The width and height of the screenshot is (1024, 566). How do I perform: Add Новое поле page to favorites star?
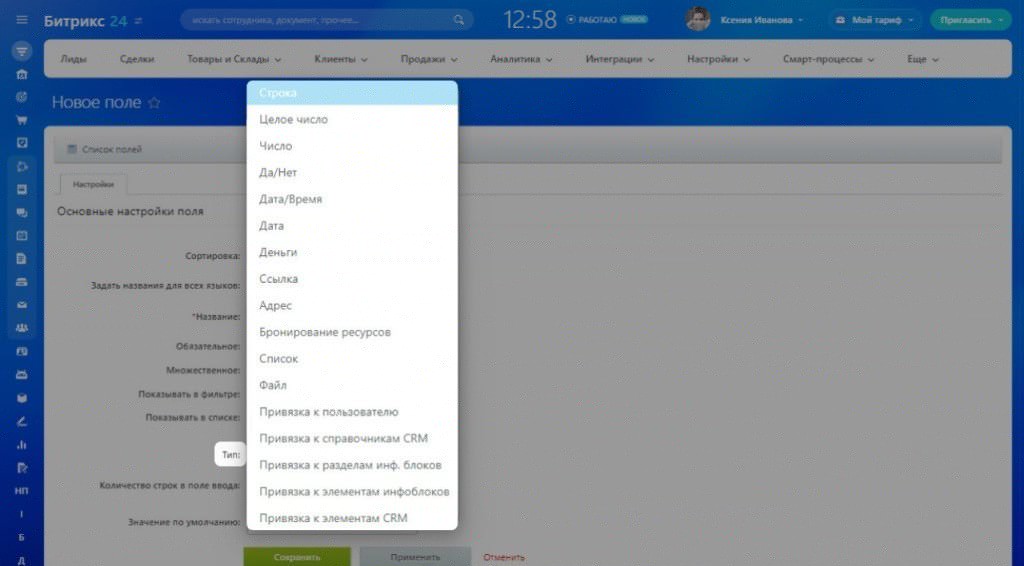click(x=154, y=102)
